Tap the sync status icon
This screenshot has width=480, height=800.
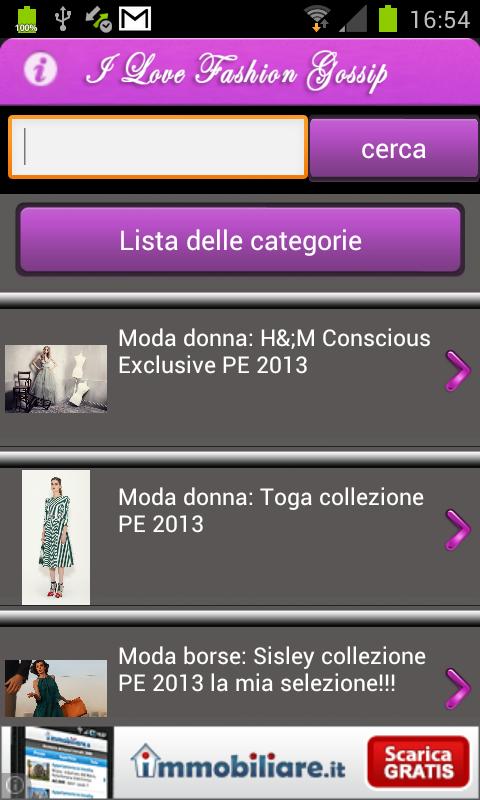[x=98, y=19]
